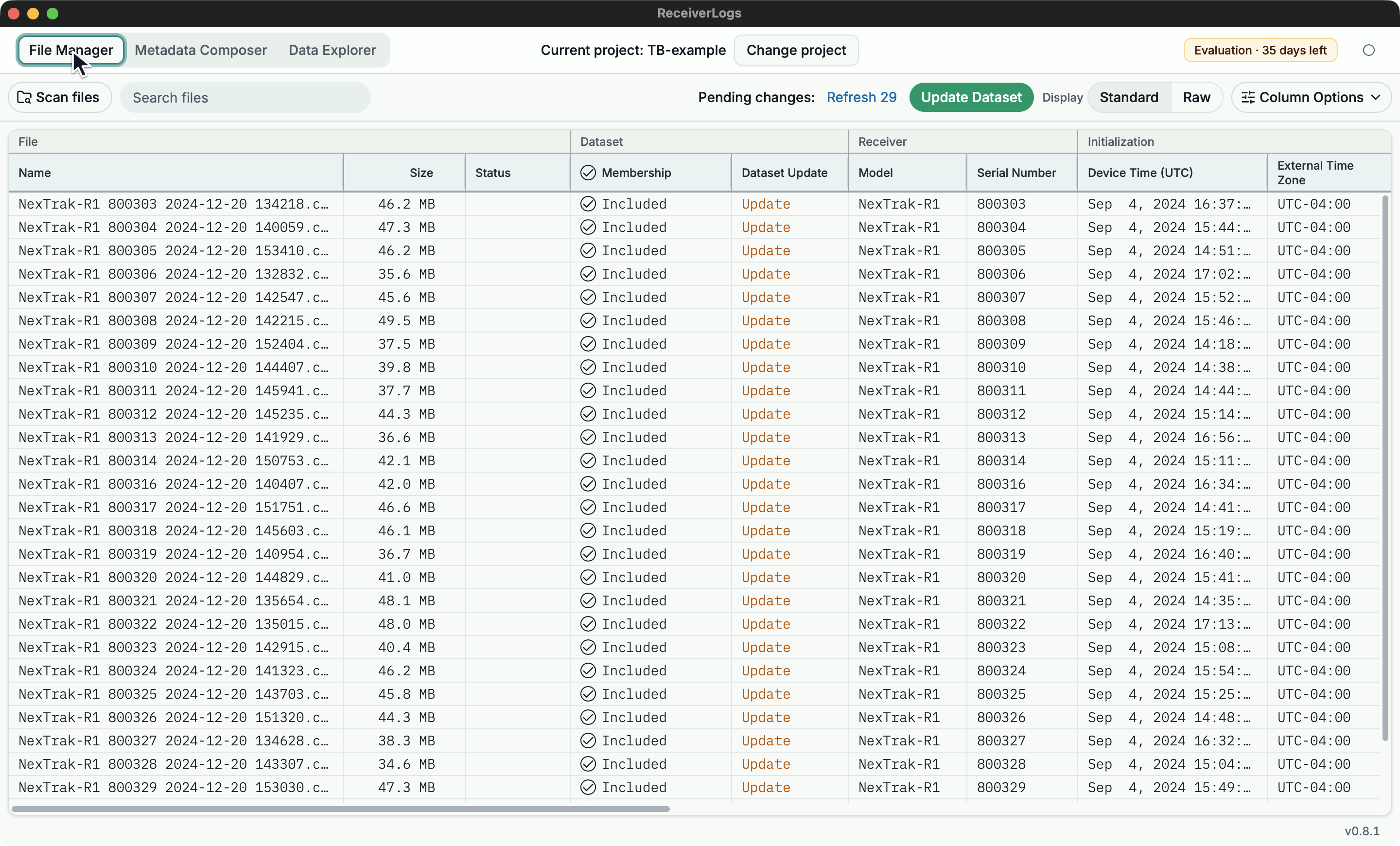Viewport: 1400px width, 846px height.
Task: Open the Column Options dropdown
Action: click(x=1312, y=97)
